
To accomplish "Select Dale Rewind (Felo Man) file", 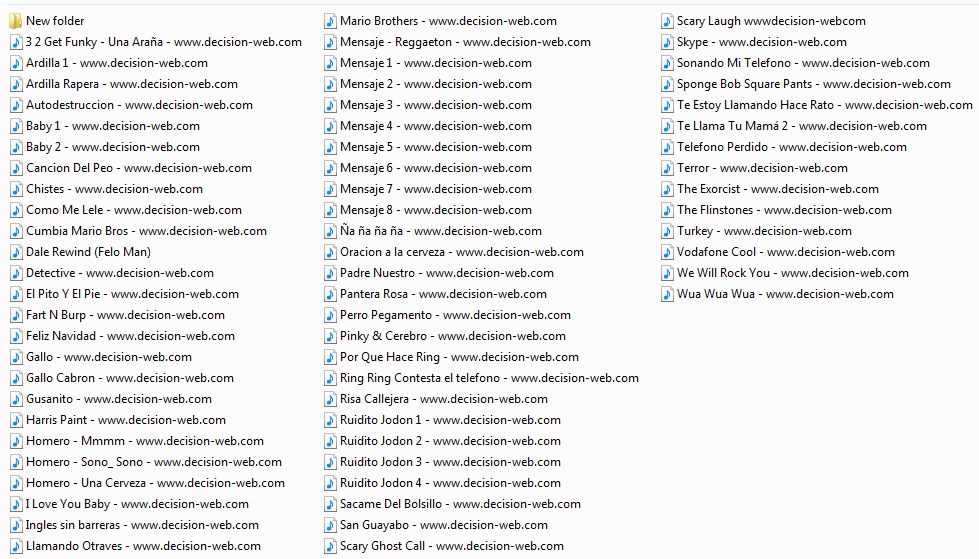I will 88,252.
